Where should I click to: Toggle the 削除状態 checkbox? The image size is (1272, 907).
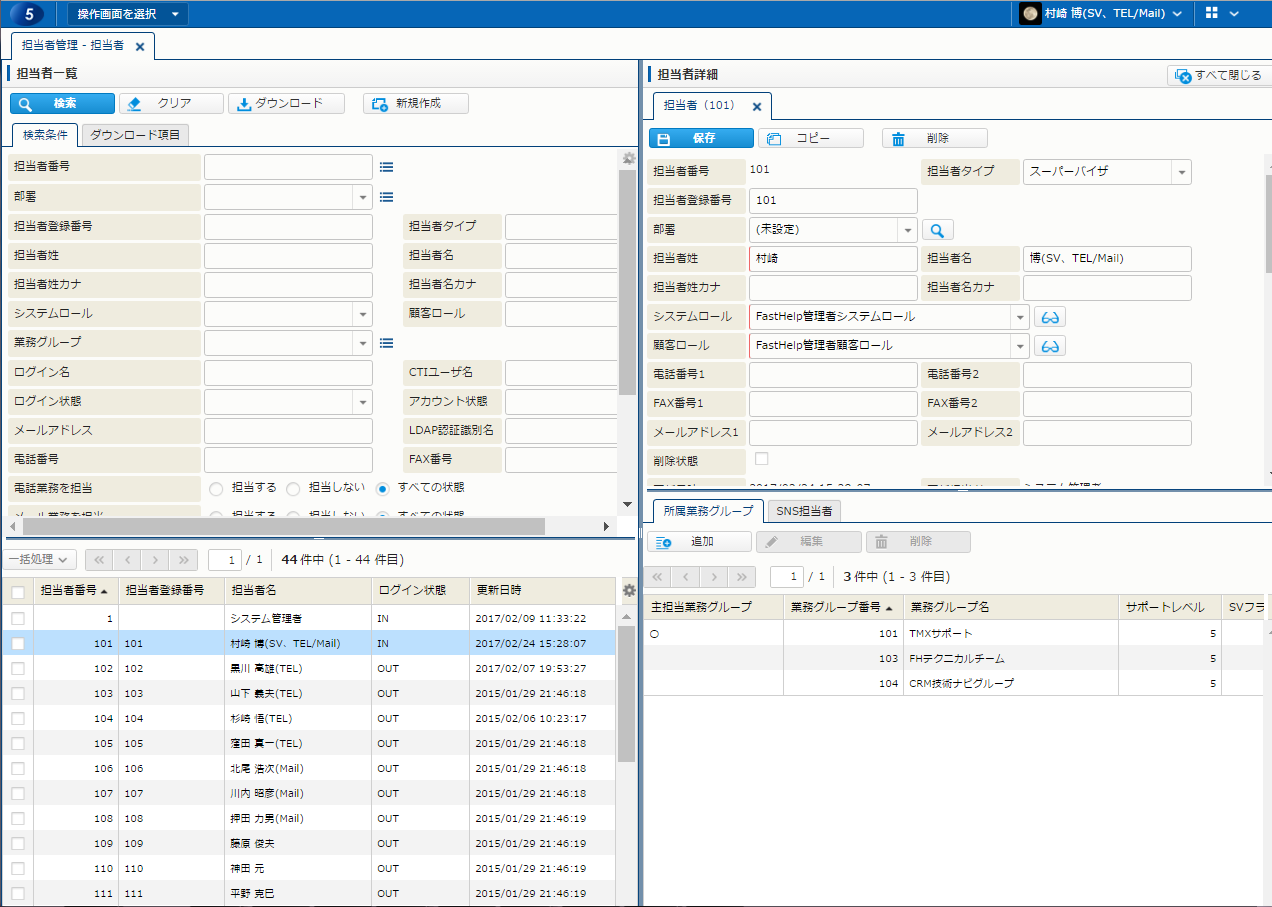pyautogui.click(x=761, y=459)
